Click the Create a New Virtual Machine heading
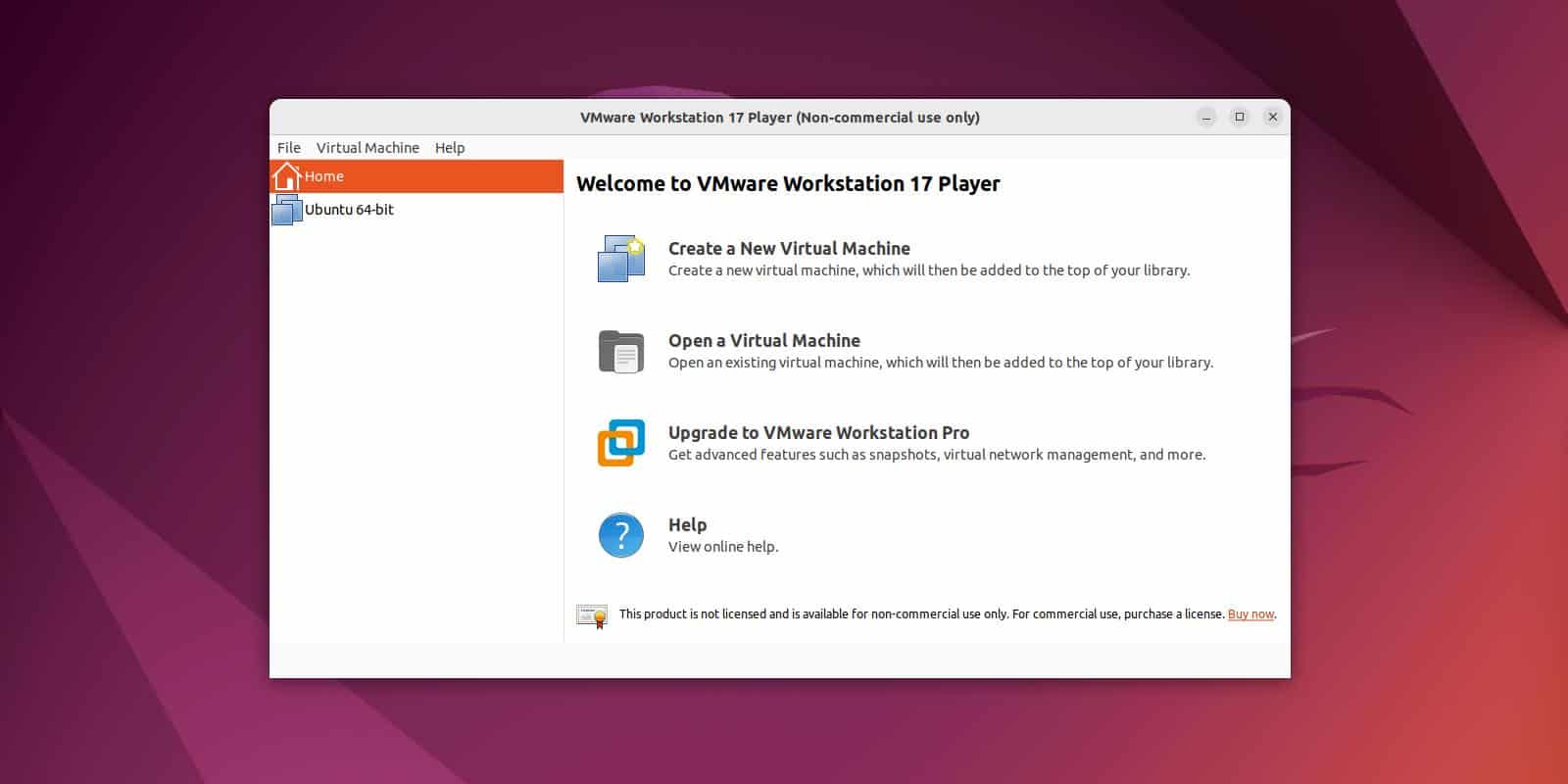Viewport: 1568px width, 784px height. tap(789, 249)
